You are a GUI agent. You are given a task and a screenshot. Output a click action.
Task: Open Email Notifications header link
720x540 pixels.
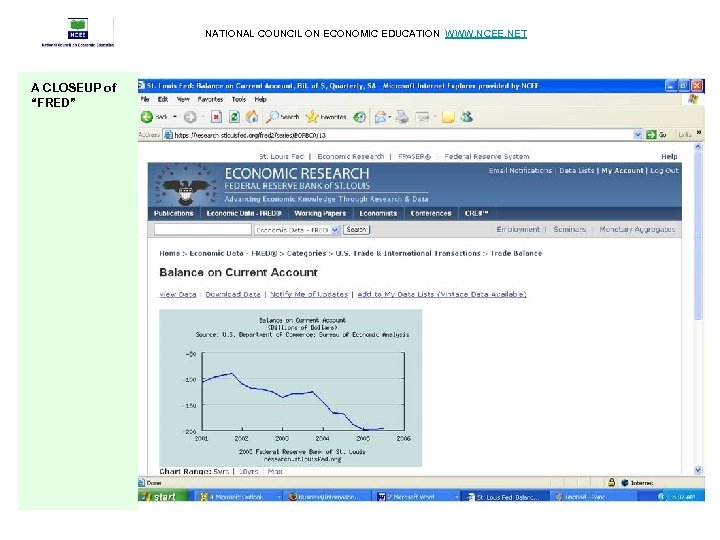click(520, 170)
